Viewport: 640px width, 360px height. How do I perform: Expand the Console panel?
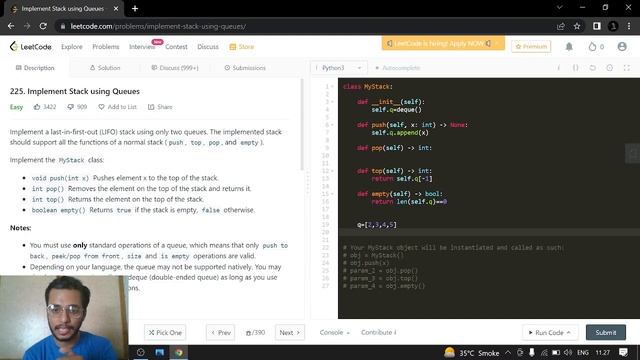tap(334, 333)
